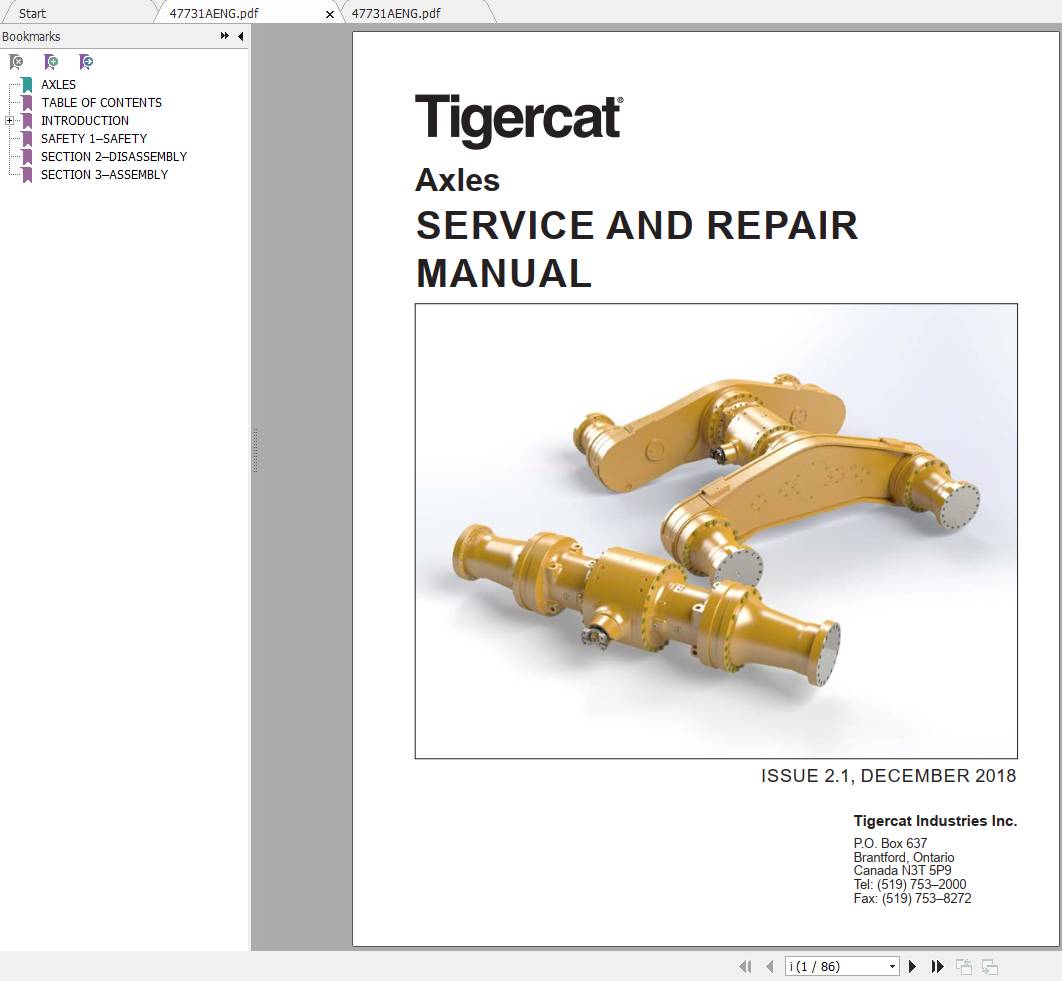Open the page number dropdown
The image size is (1062, 981).
click(x=893, y=966)
